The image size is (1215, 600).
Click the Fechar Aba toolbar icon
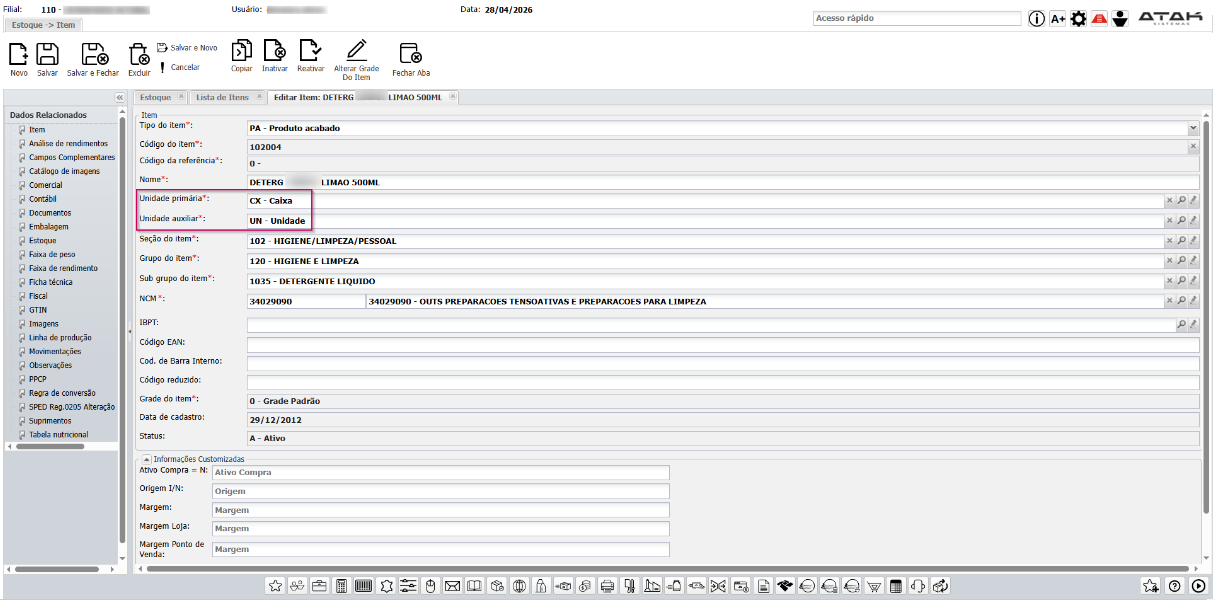[410, 54]
